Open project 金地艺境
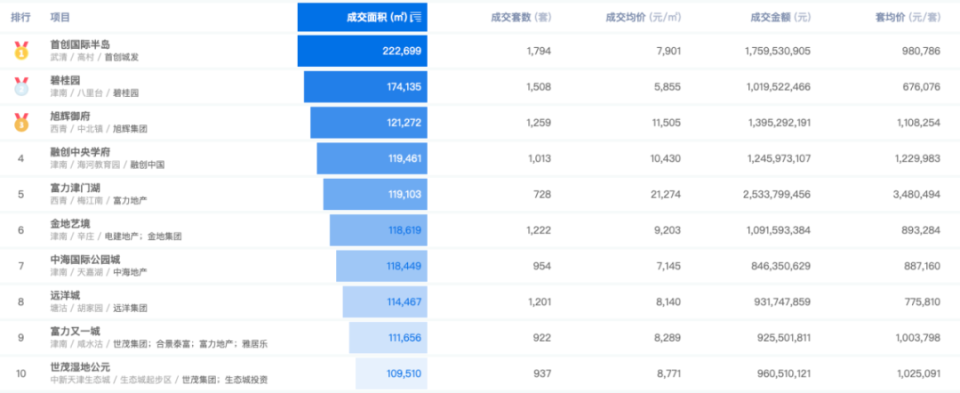Viewport: 960px width, 393px height. point(70,224)
